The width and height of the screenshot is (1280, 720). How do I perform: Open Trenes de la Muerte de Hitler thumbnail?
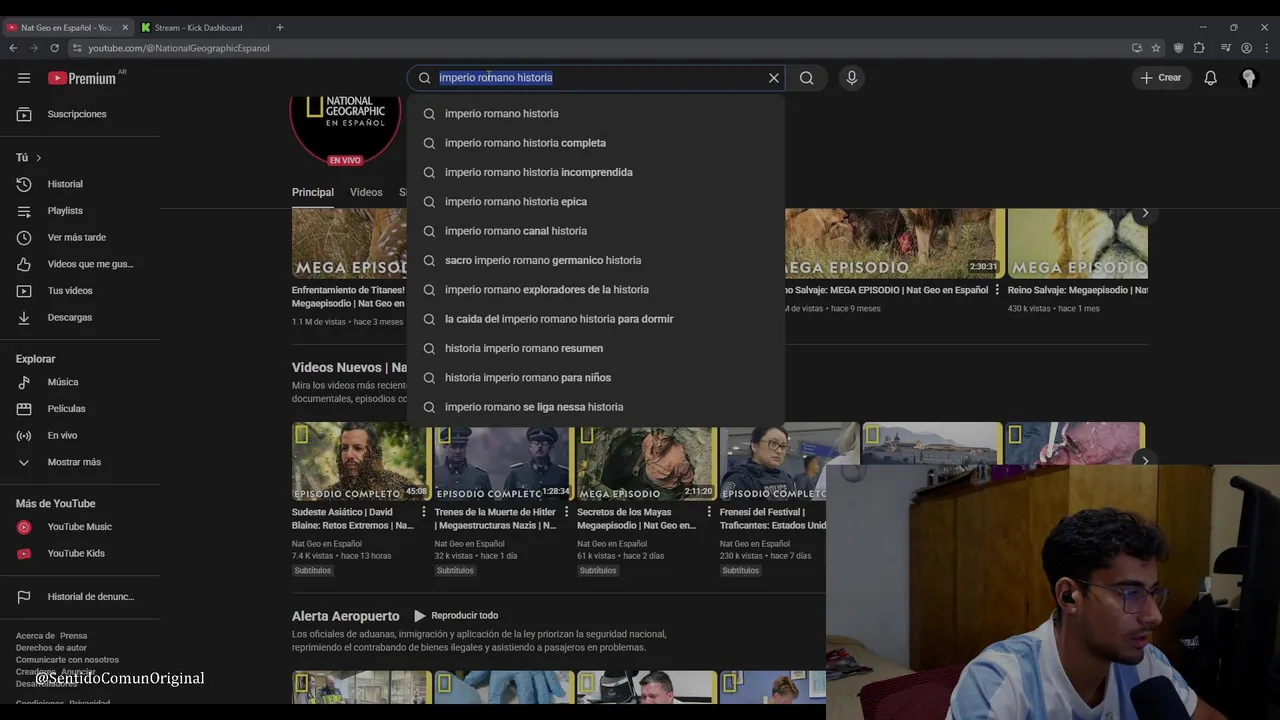click(x=502, y=461)
